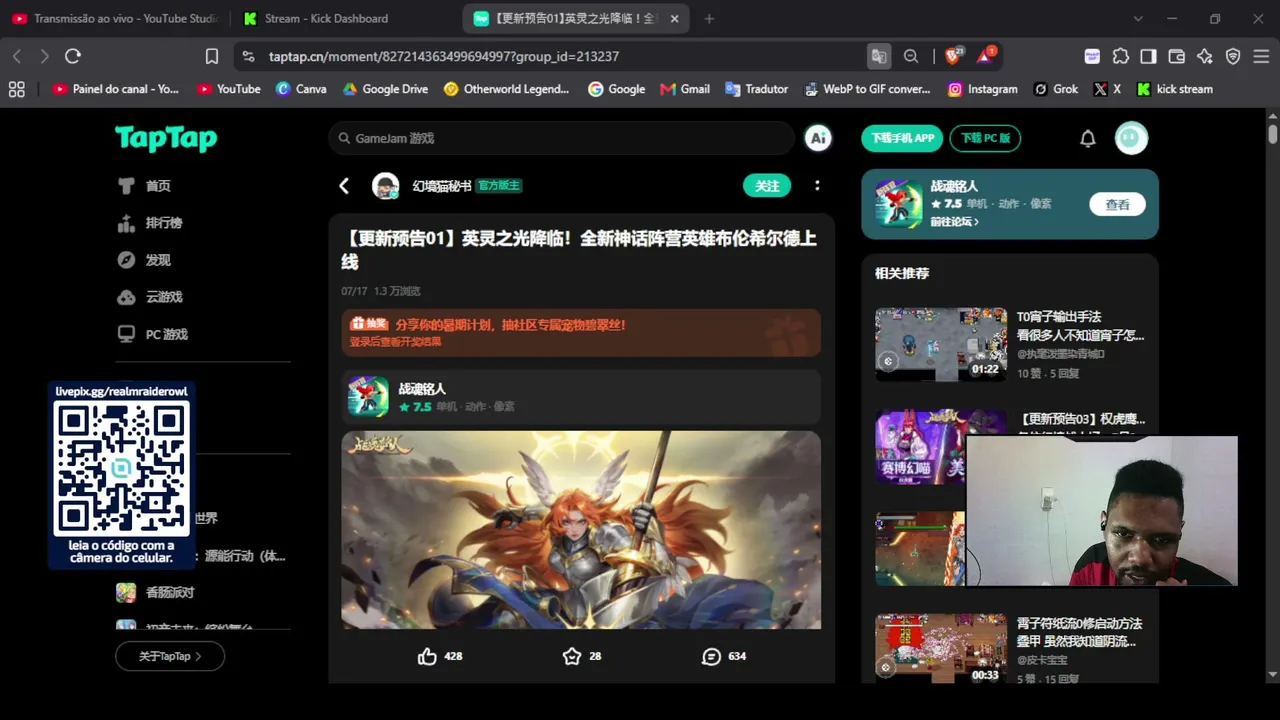Screen dimensions: 1280x720
Task: Favorite the post with star icon
Action: (x=572, y=656)
